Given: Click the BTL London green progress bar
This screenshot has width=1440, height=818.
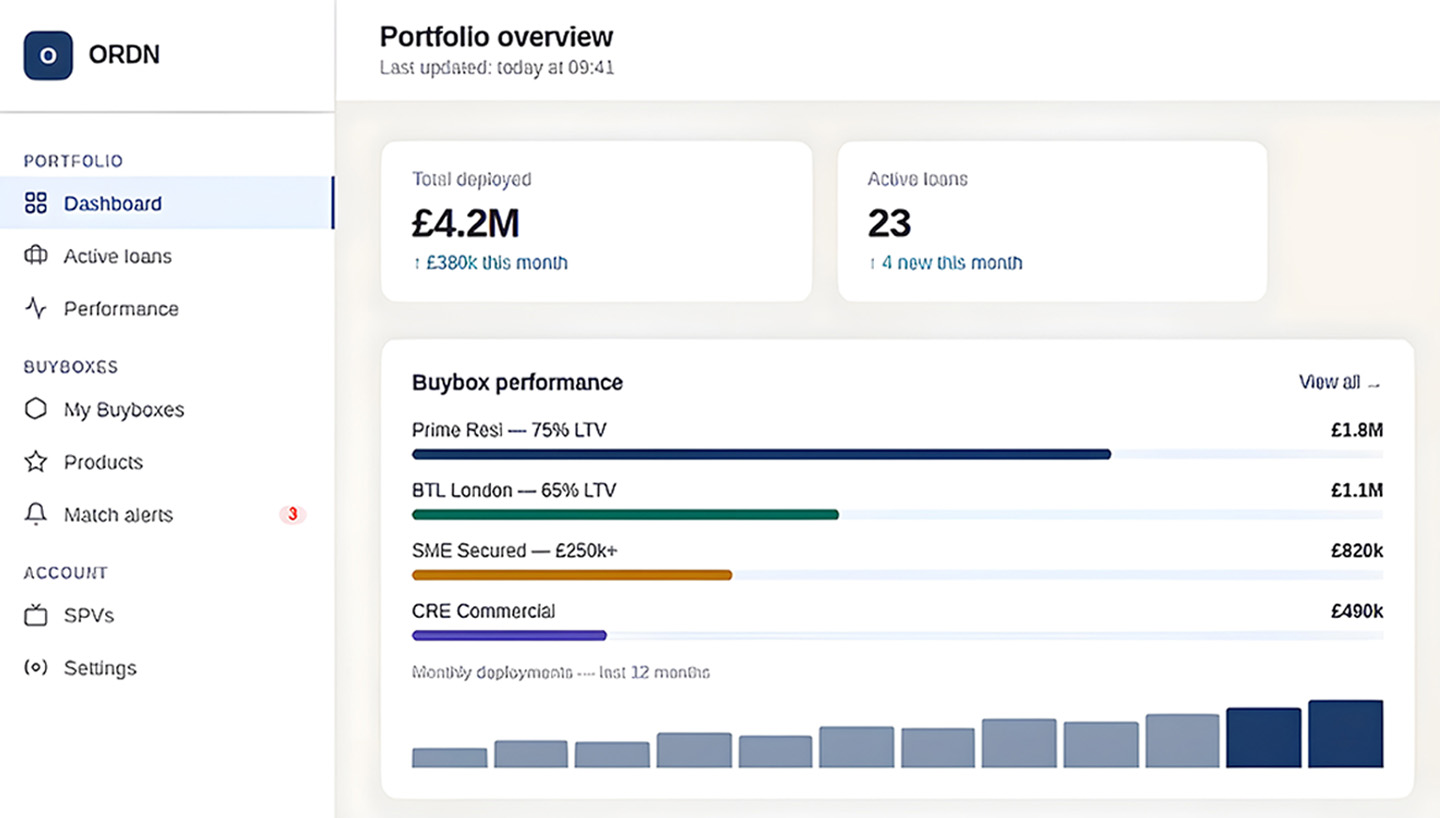Looking at the screenshot, I should pos(625,514).
